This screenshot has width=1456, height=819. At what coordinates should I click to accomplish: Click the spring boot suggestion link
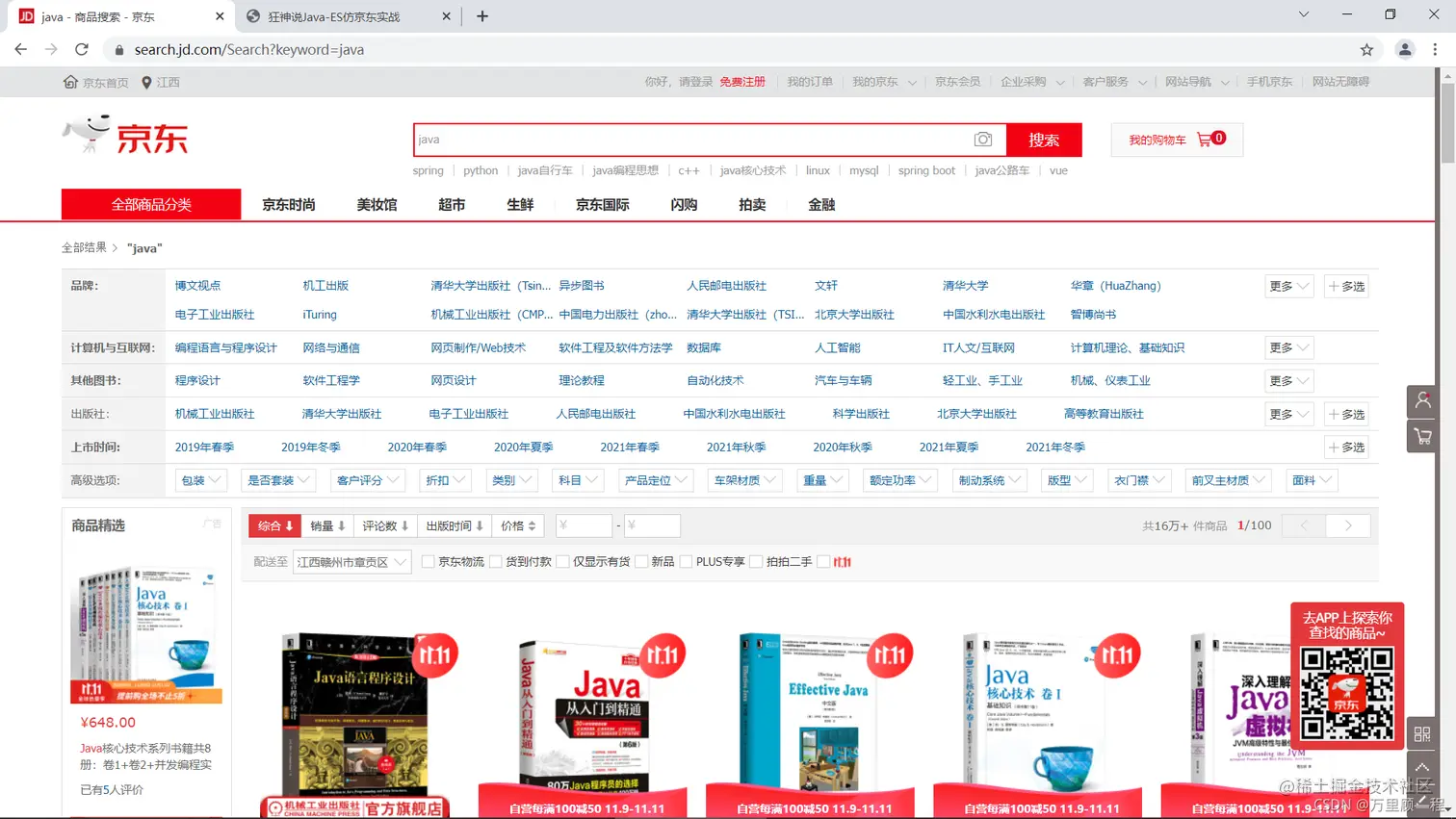click(x=926, y=170)
